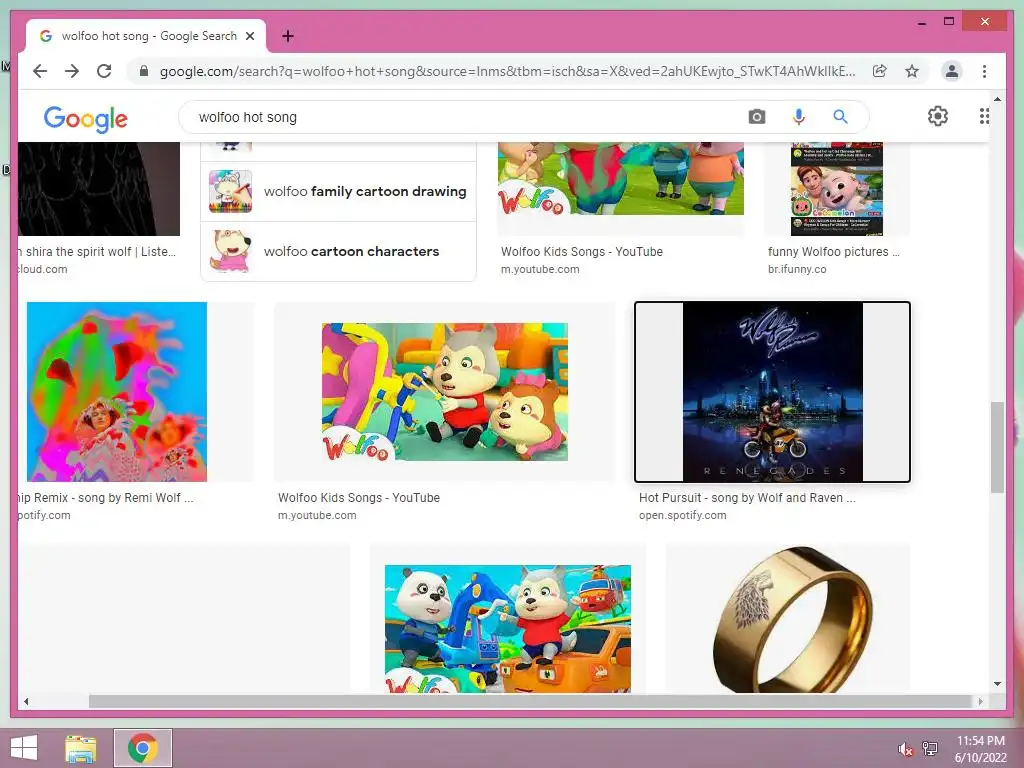Screen dimensions: 1024x768
Task: Open 'Hot Pursuit - song by Wolf and Raven' link
Action: [x=747, y=498]
